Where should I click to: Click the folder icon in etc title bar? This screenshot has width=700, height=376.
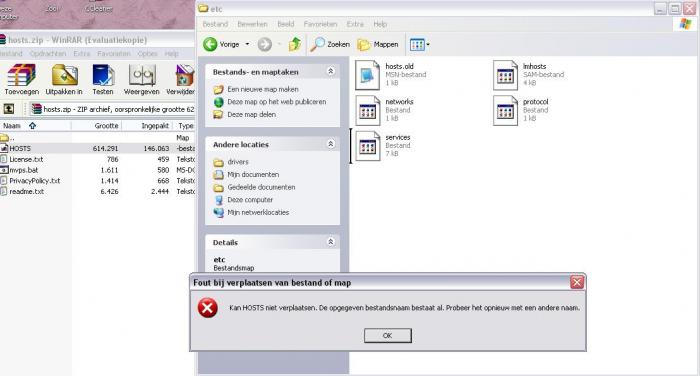pos(203,8)
